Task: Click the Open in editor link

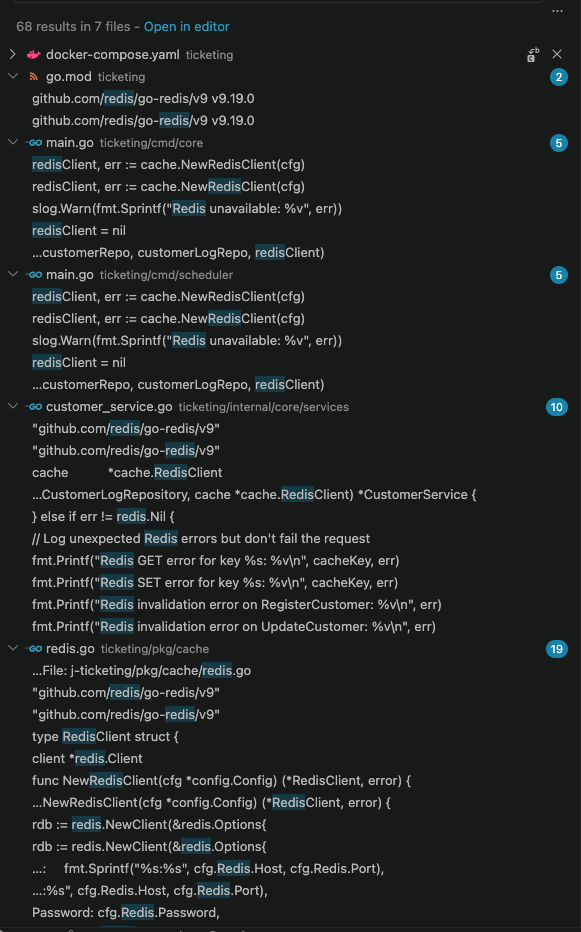Action: pos(186,27)
